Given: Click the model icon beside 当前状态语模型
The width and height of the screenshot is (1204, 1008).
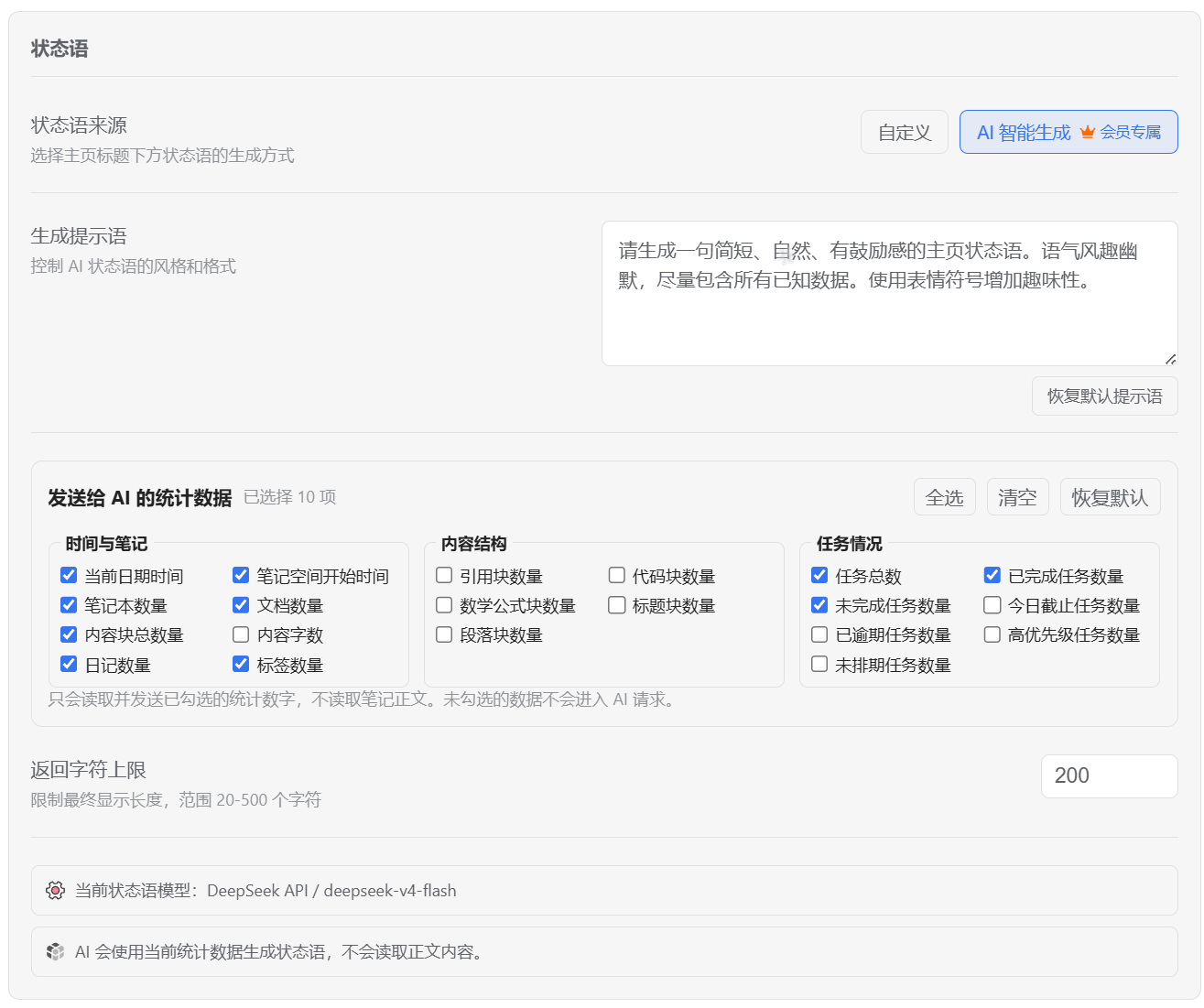Looking at the screenshot, I should pos(56,890).
